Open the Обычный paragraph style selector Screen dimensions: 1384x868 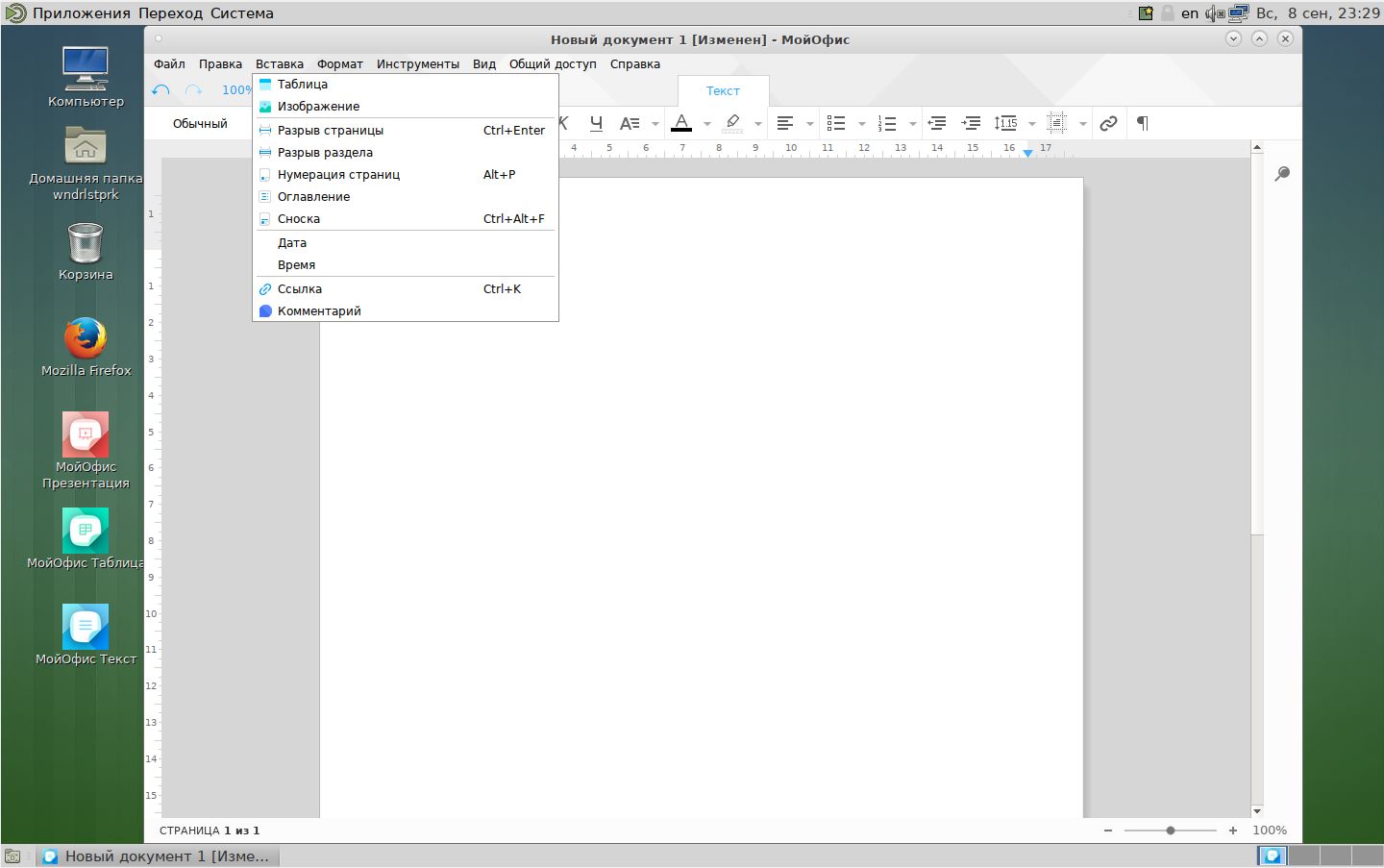(200, 124)
